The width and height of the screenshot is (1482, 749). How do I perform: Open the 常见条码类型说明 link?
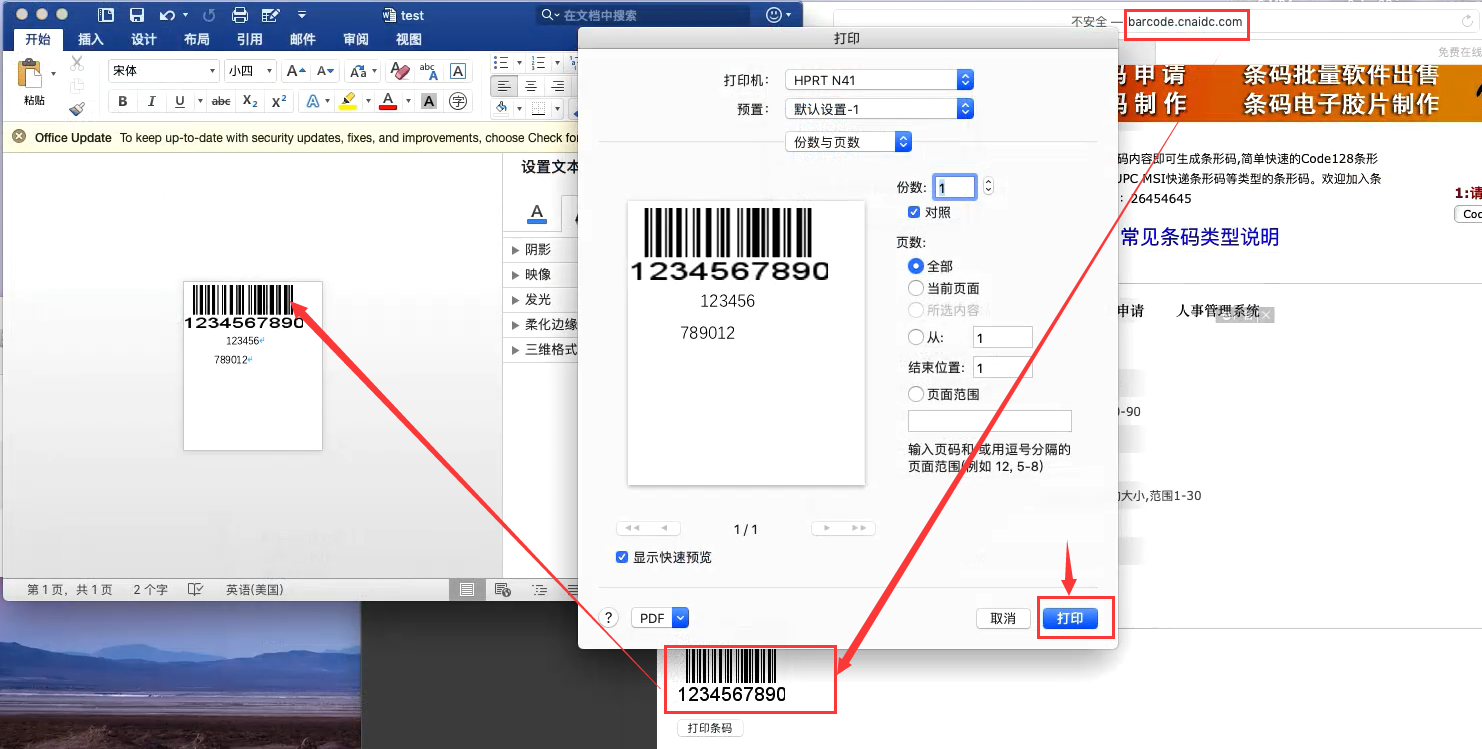point(1199,237)
